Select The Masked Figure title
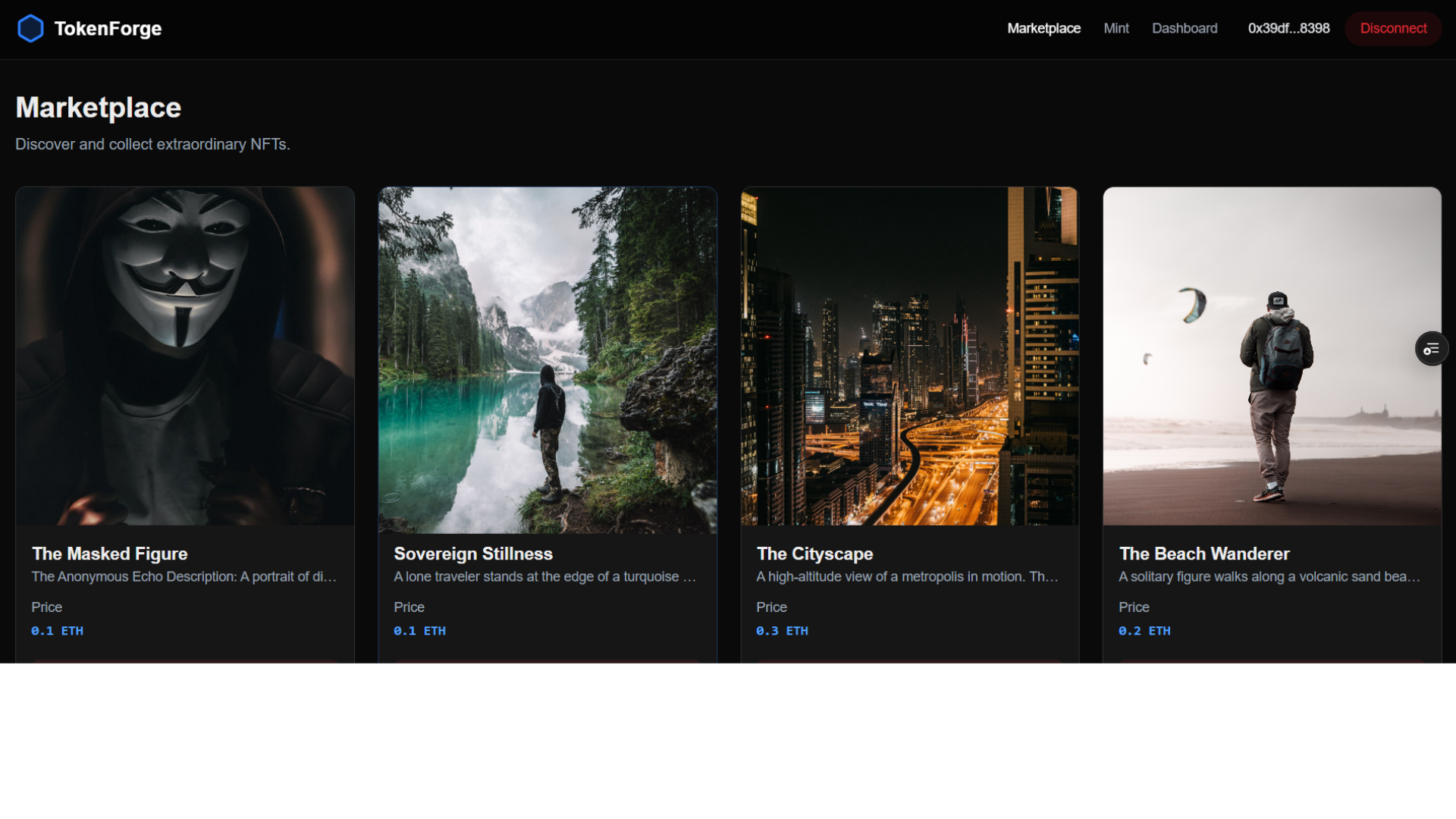Screen dimensions: 1456x819 (x=110, y=554)
